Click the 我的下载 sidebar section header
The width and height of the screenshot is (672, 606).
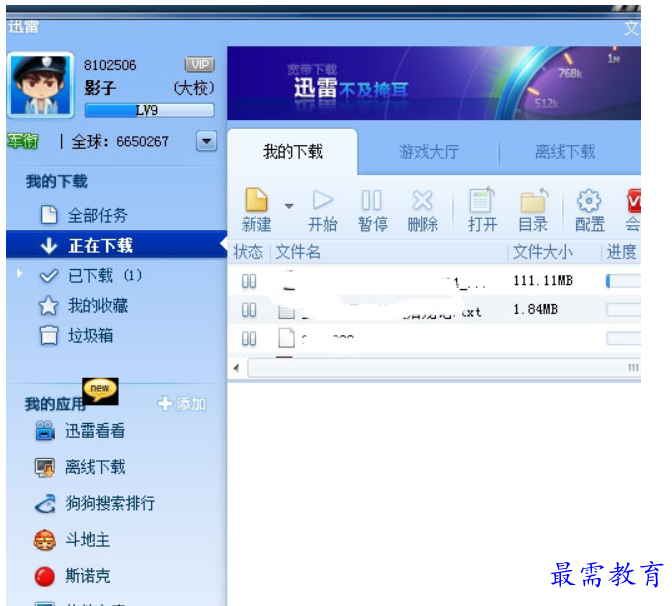(x=57, y=182)
